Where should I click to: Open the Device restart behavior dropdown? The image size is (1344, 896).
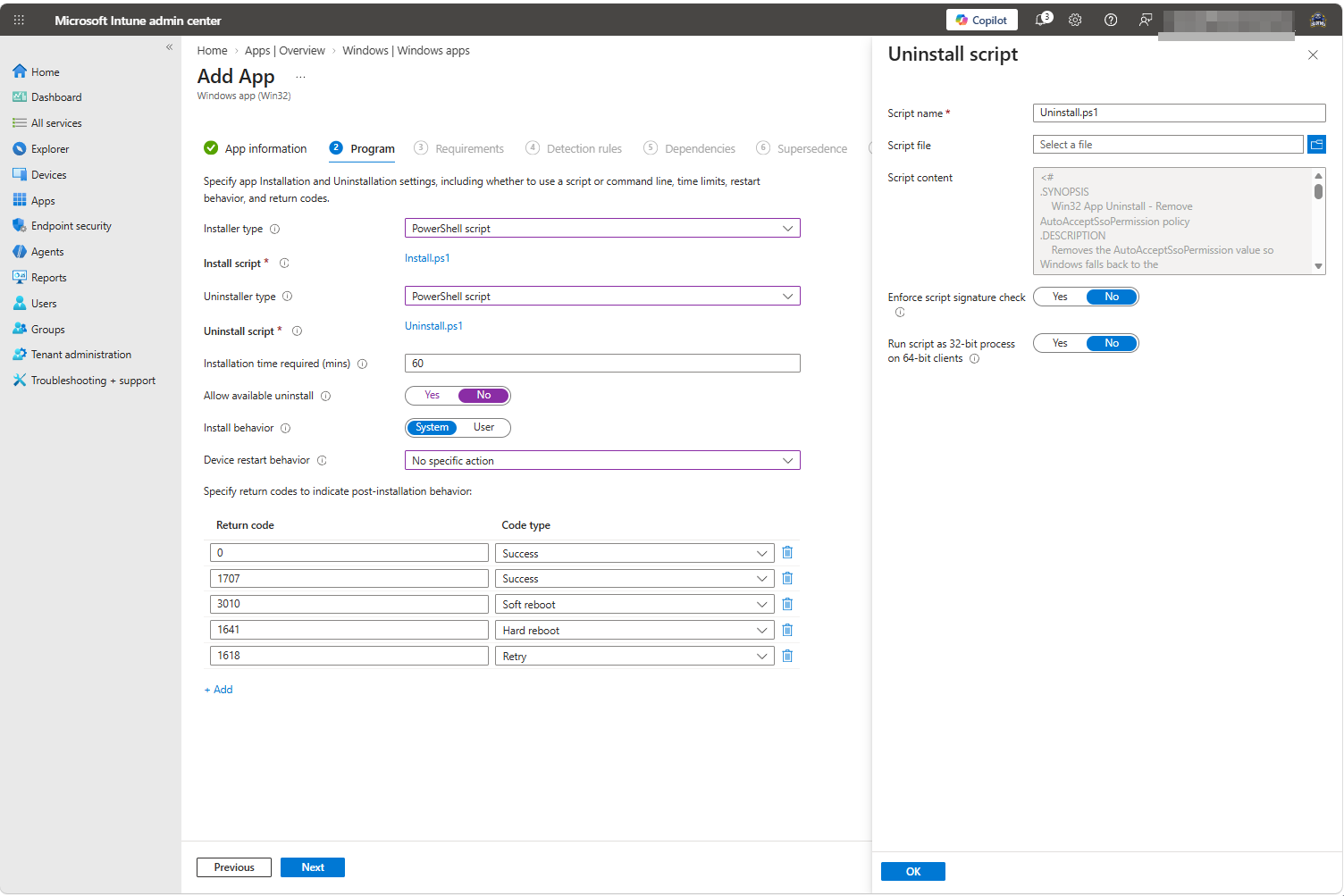pos(602,461)
